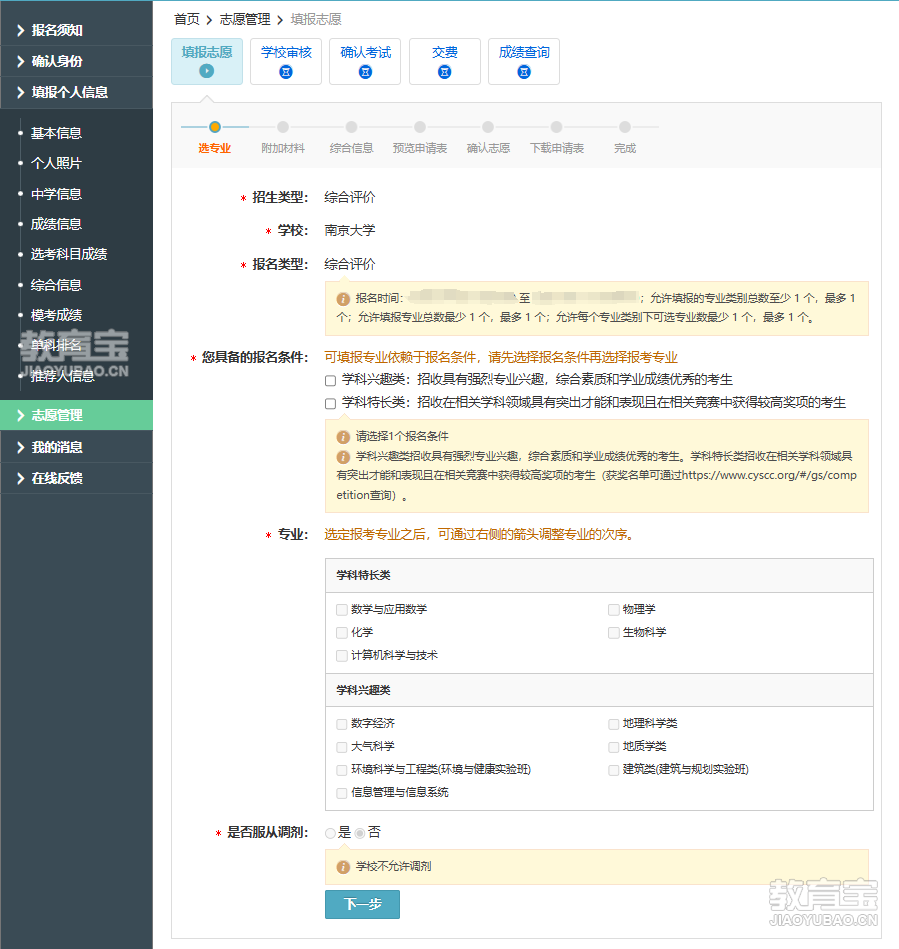This screenshot has width=899, height=949.
Task: Click the 南京大学 school value
Action: [350, 231]
